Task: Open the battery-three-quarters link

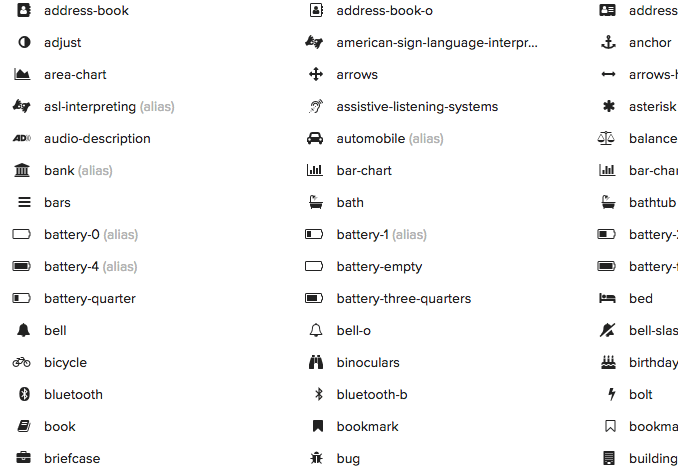Action: coord(404,298)
